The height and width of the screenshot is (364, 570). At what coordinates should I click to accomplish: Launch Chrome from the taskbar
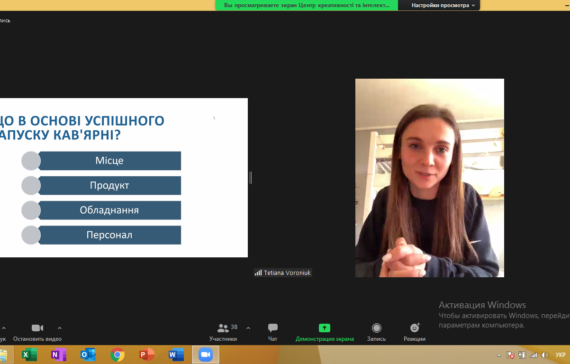point(117,355)
